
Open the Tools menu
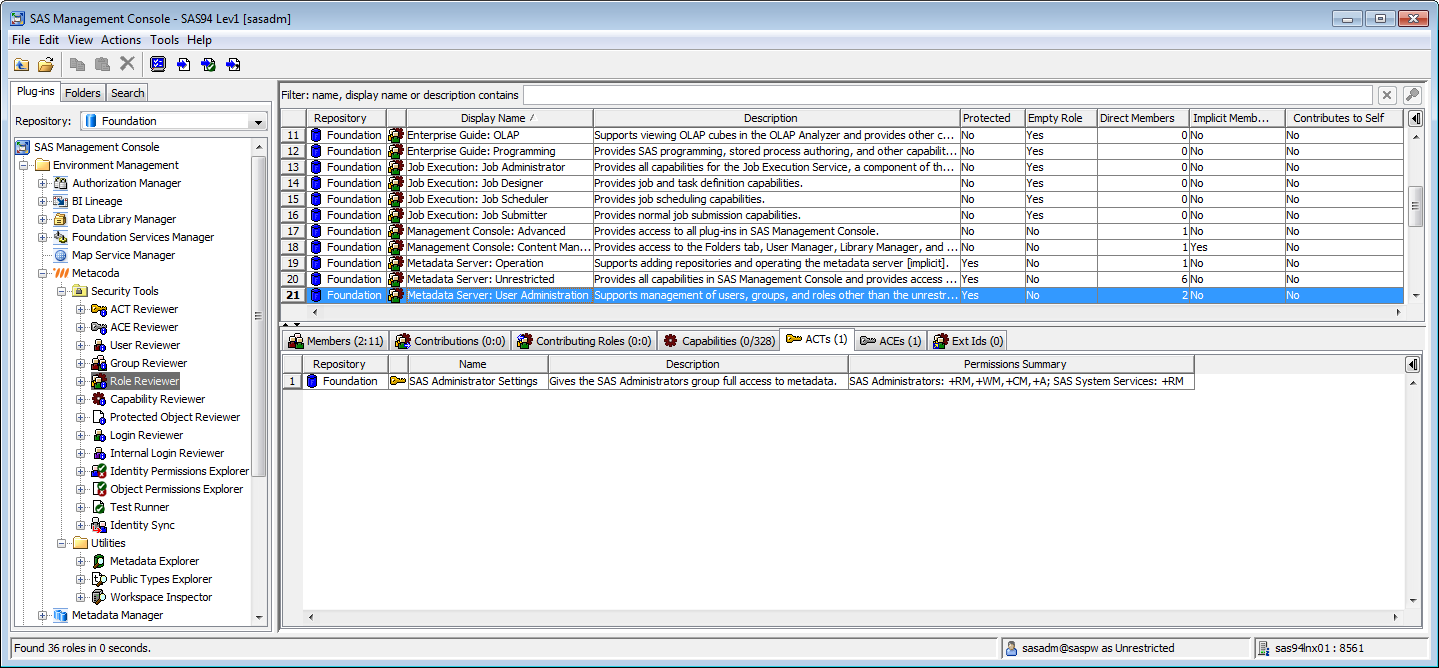(165, 40)
